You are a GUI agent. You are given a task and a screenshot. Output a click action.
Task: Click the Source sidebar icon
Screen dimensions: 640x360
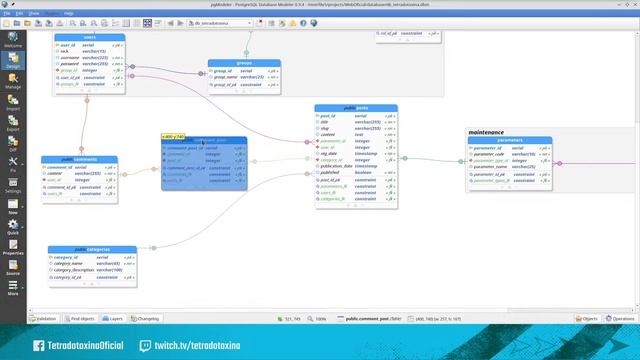click(13, 268)
